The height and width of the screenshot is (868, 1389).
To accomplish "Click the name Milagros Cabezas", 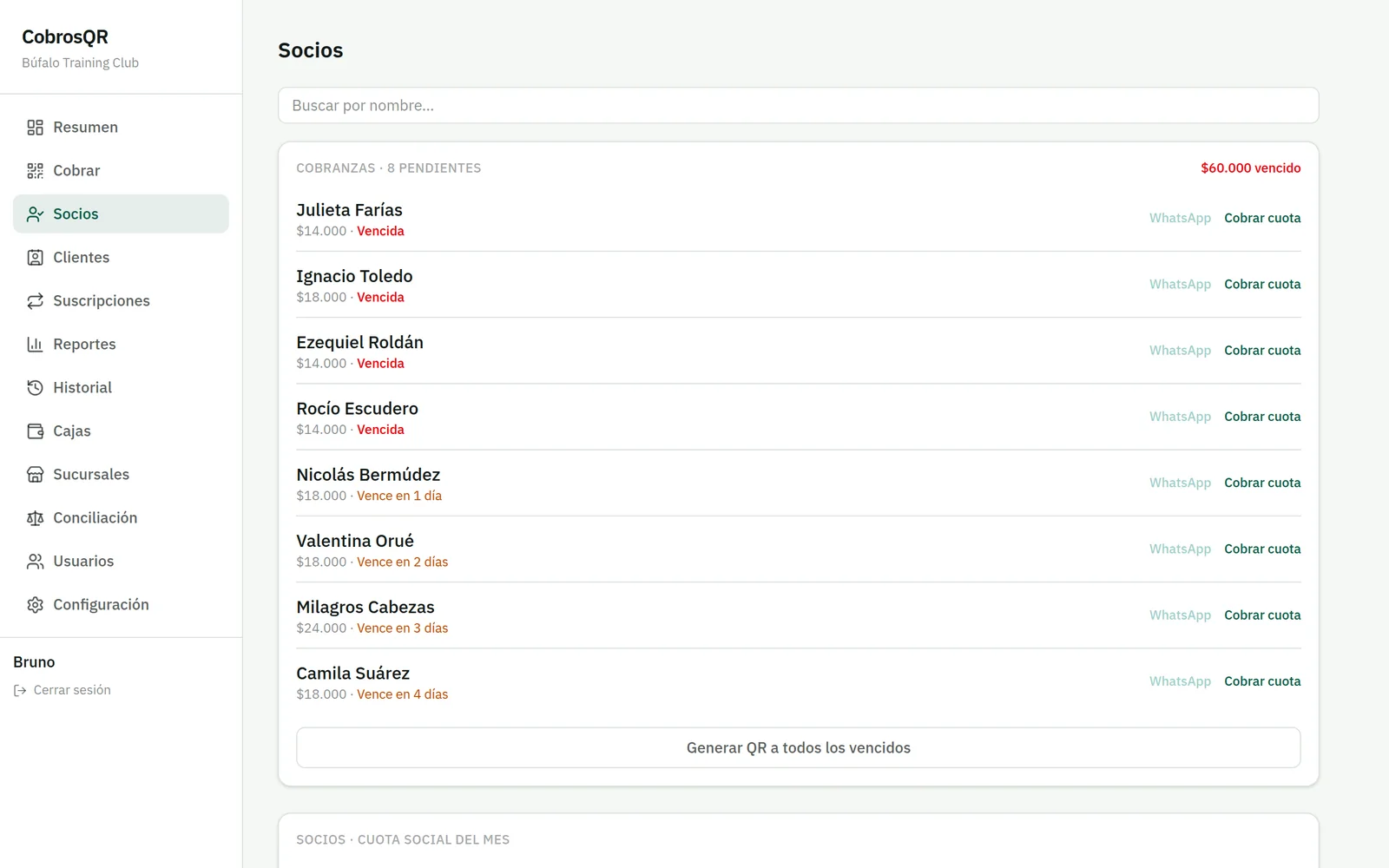I will [365, 607].
